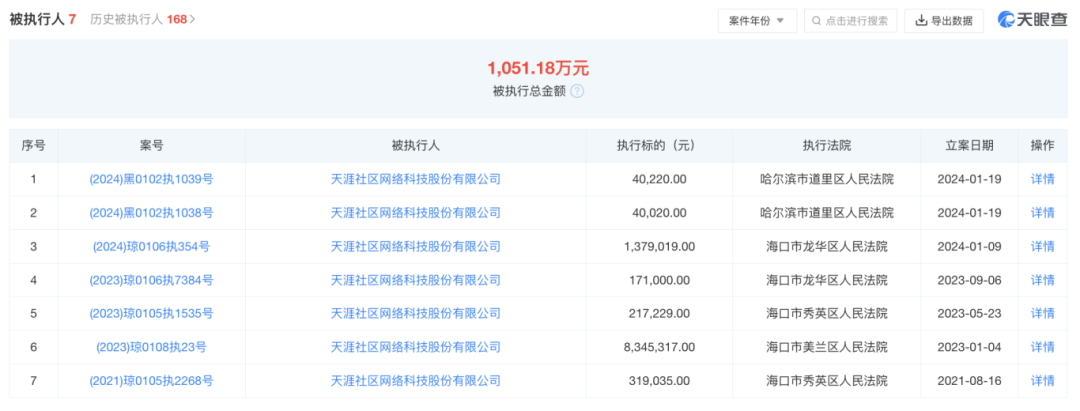Click the 导出数据 export button

point(944,21)
